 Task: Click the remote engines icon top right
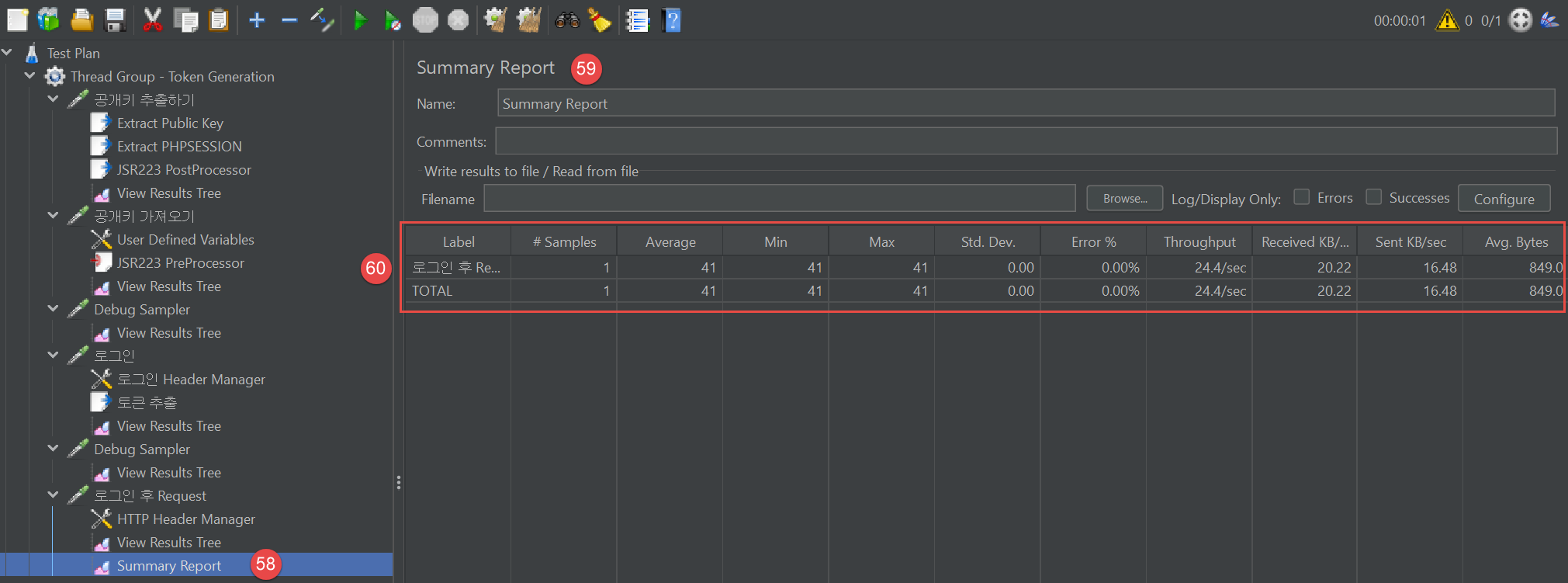(x=1521, y=20)
